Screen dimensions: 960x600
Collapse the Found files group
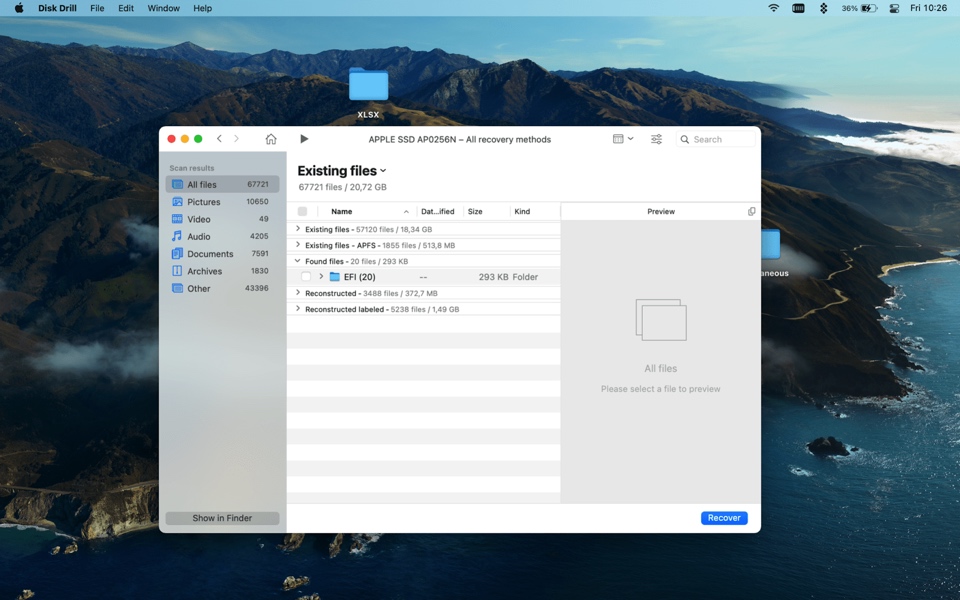point(298,261)
